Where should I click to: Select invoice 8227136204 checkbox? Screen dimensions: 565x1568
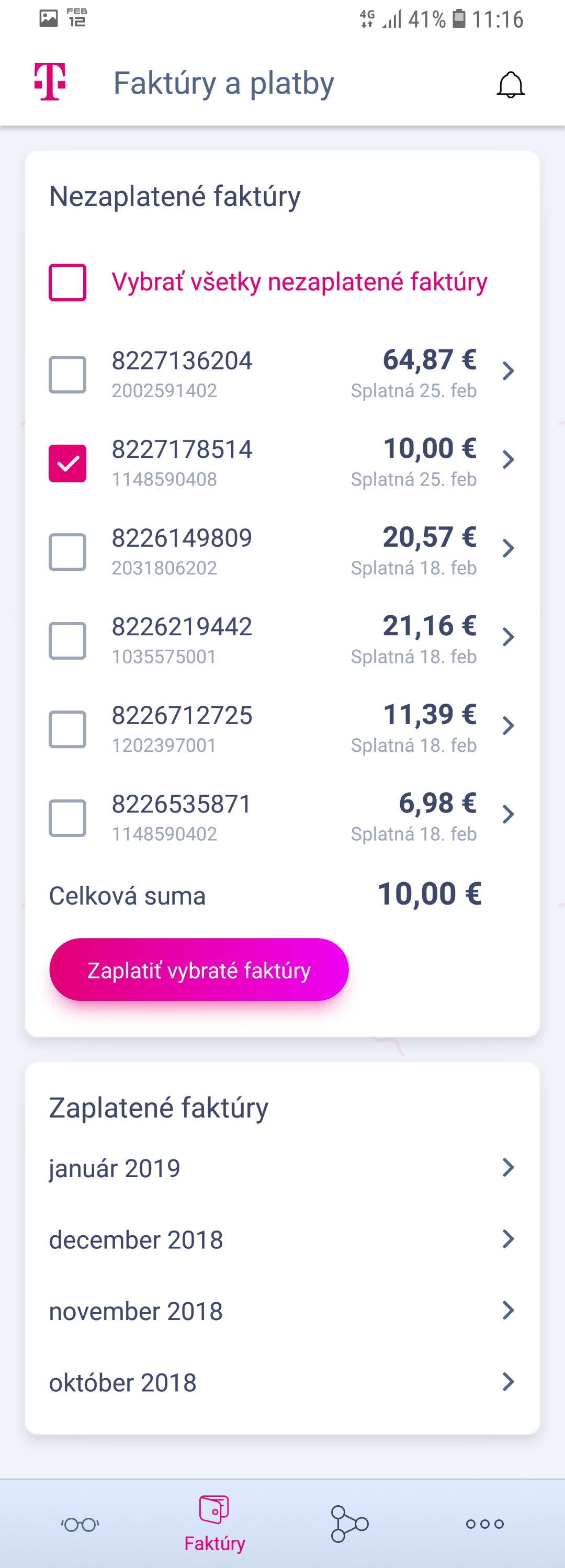pos(67,375)
